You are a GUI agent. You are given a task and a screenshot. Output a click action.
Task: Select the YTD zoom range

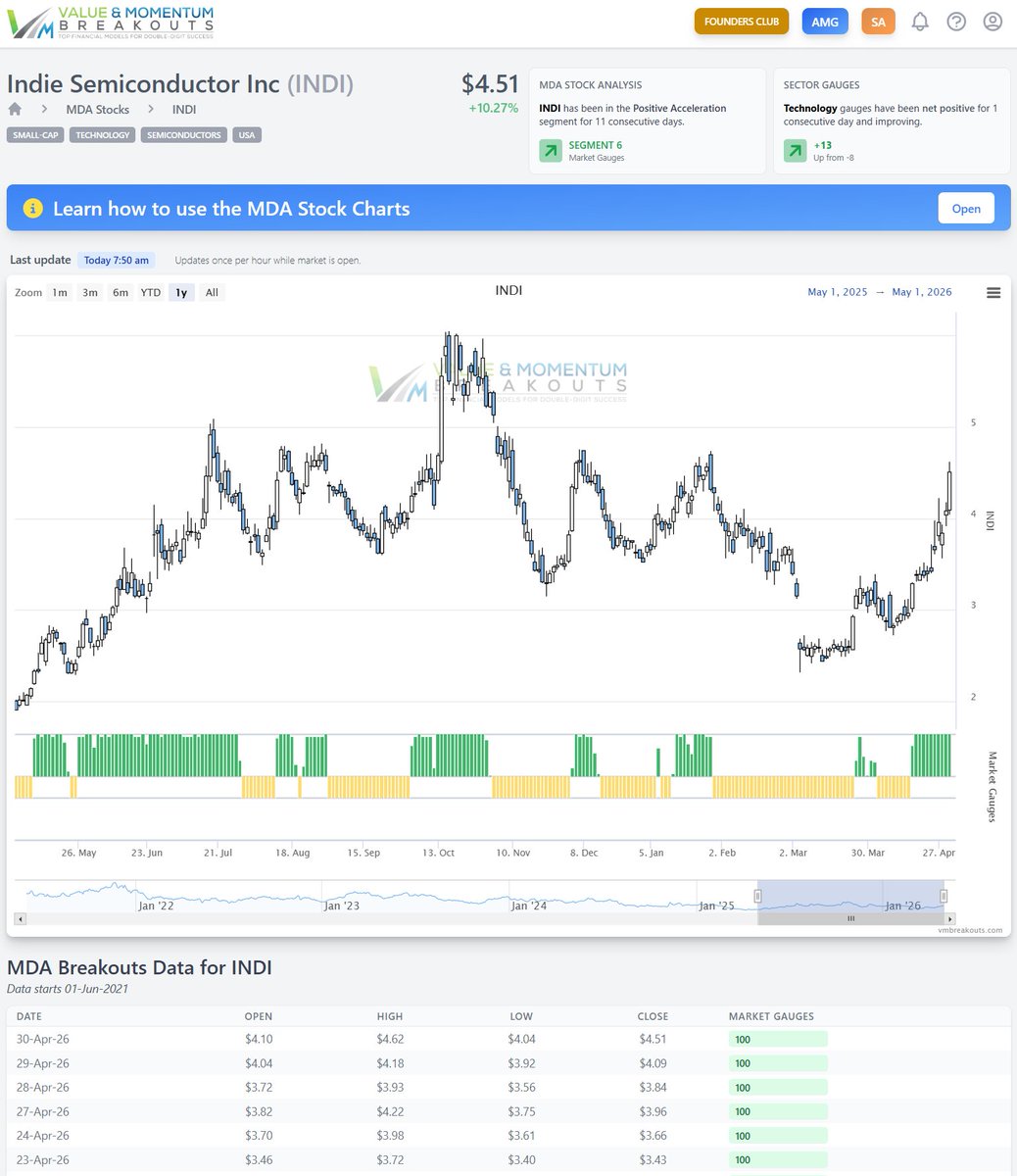(150, 293)
